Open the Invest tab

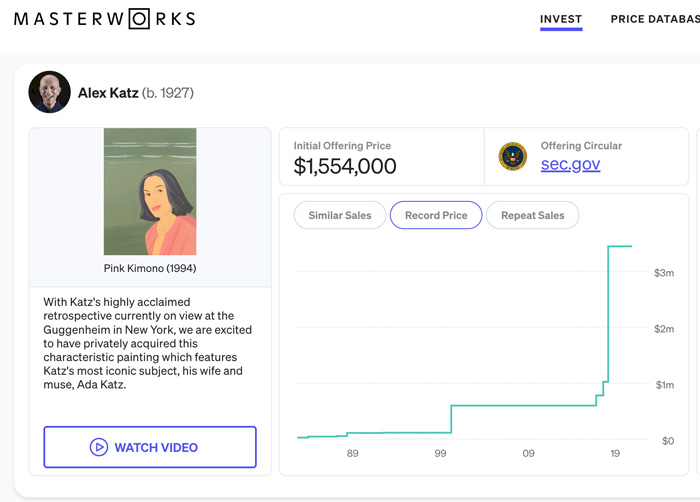point(561,19)
